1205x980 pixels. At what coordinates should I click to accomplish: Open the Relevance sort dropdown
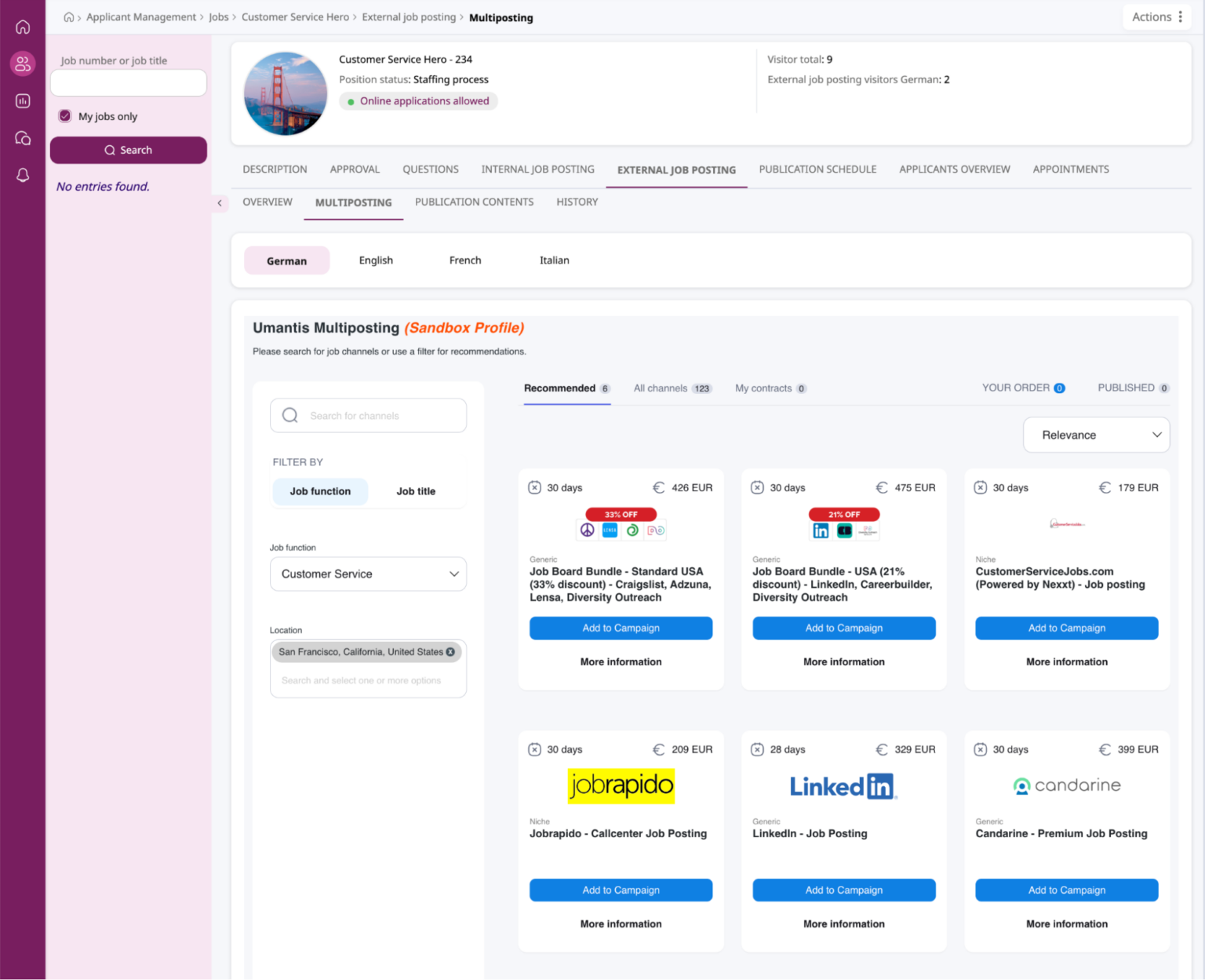1096,435
